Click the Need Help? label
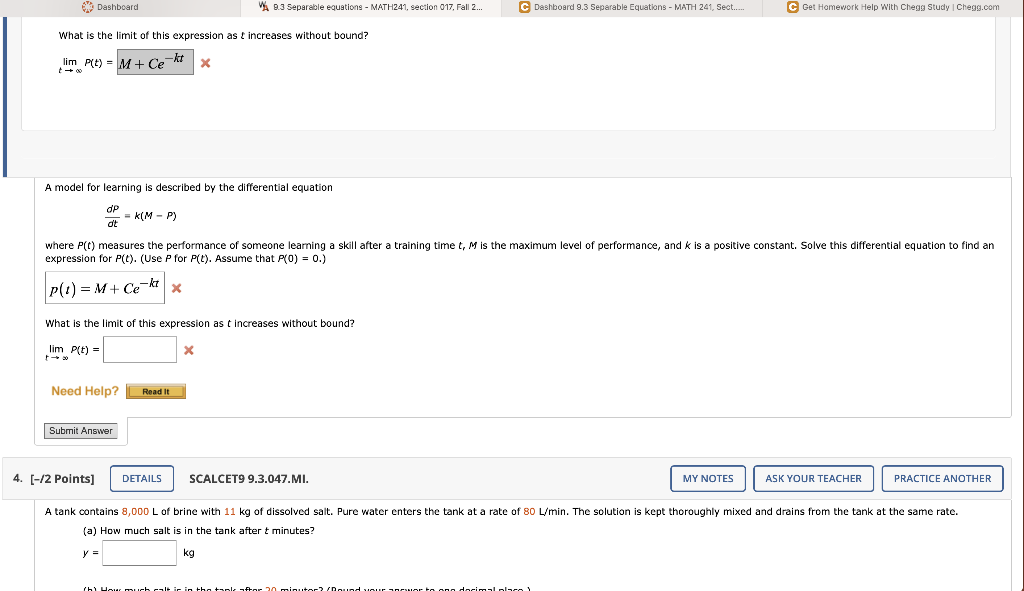 pyautogui.click(x=84, y=390)
